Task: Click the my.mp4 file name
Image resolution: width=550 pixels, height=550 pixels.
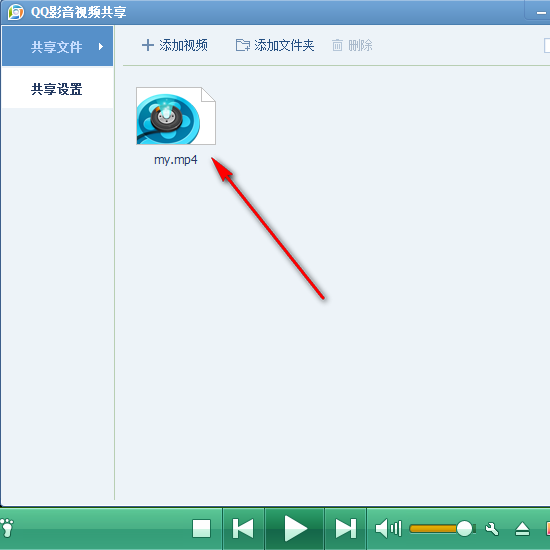Action: click(x=176, y=160)
